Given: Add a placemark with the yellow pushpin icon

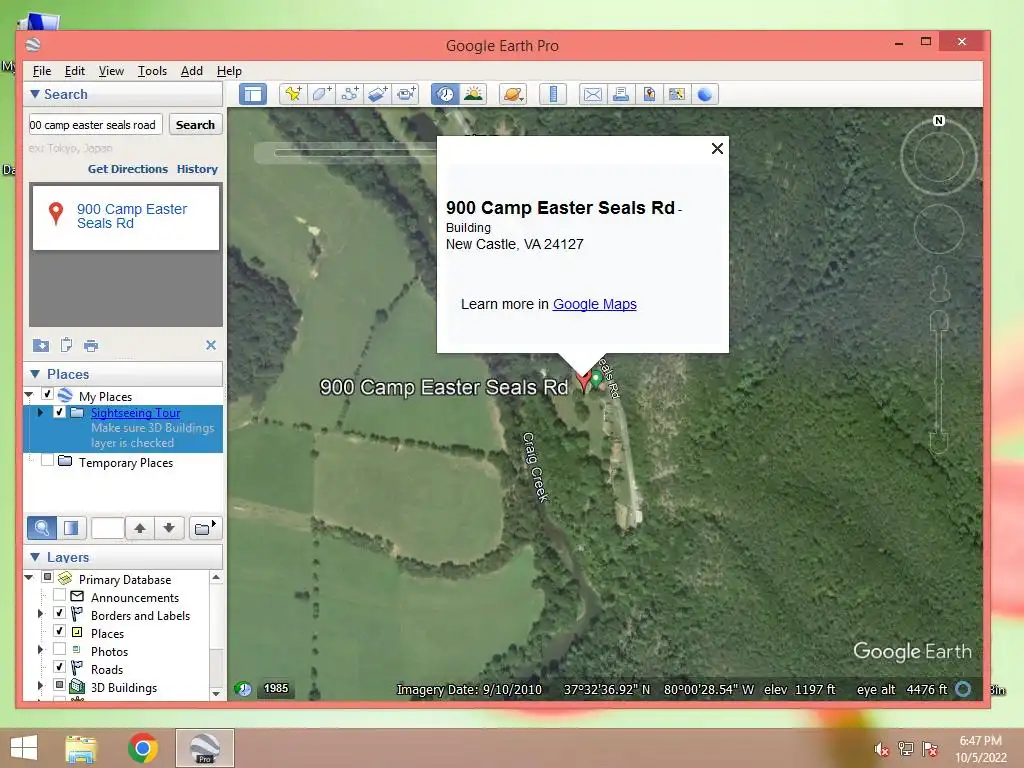Looking at the screenshot, I should pyautogui.click(x=293, y=94).
